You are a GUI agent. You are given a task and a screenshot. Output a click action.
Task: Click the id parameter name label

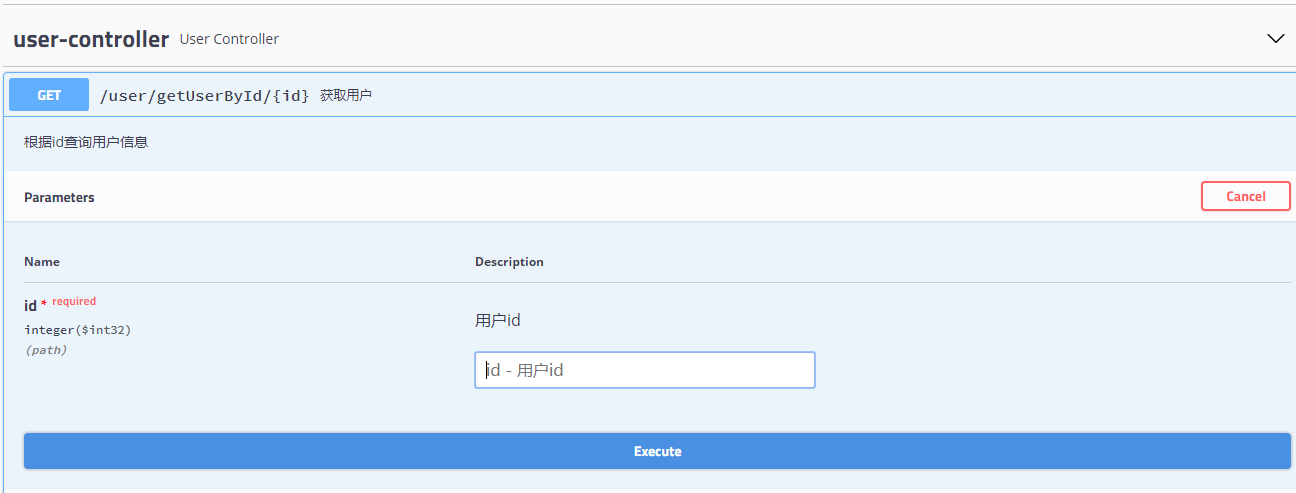click(30, 306)
